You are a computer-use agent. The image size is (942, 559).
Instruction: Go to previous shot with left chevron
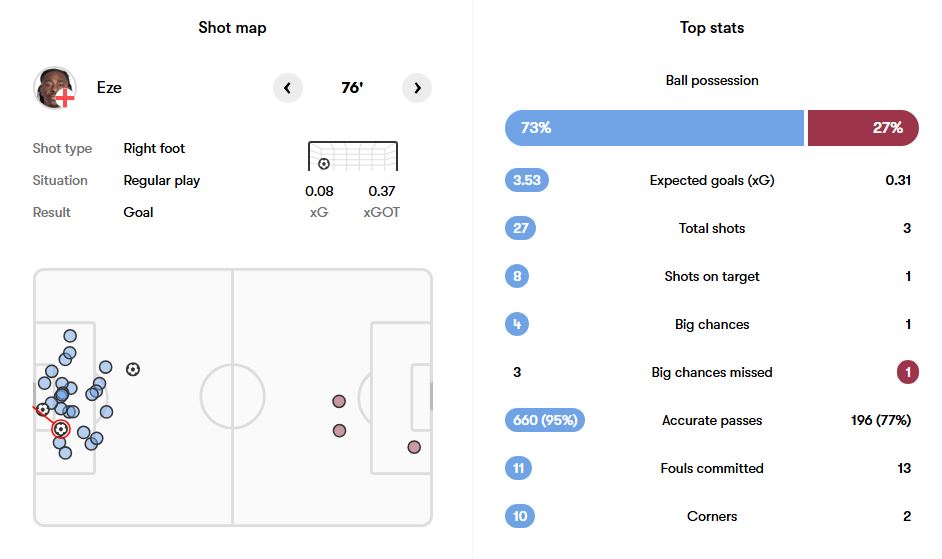287,88
